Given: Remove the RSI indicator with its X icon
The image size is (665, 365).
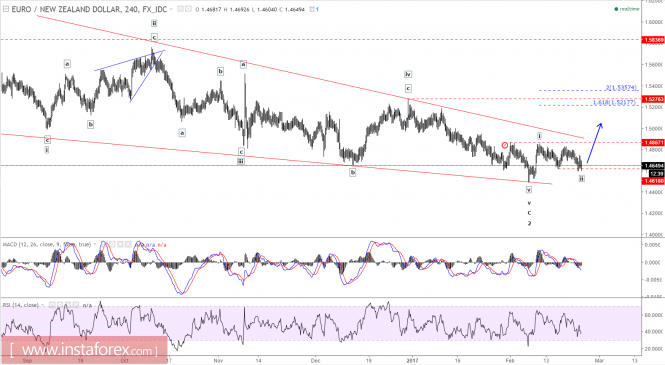Looking at the screenshot, I should (75, 305).
